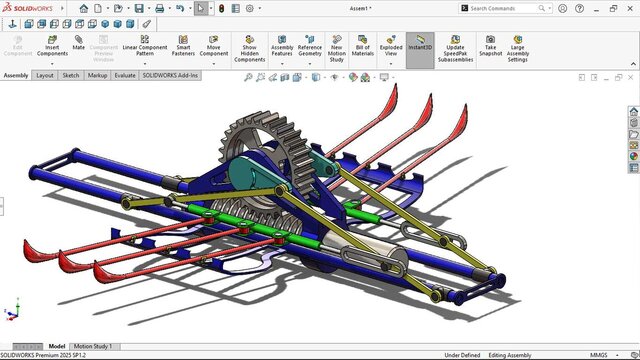Launch Smart Fasteners
The image size is (640, 360).
point(183,46)
